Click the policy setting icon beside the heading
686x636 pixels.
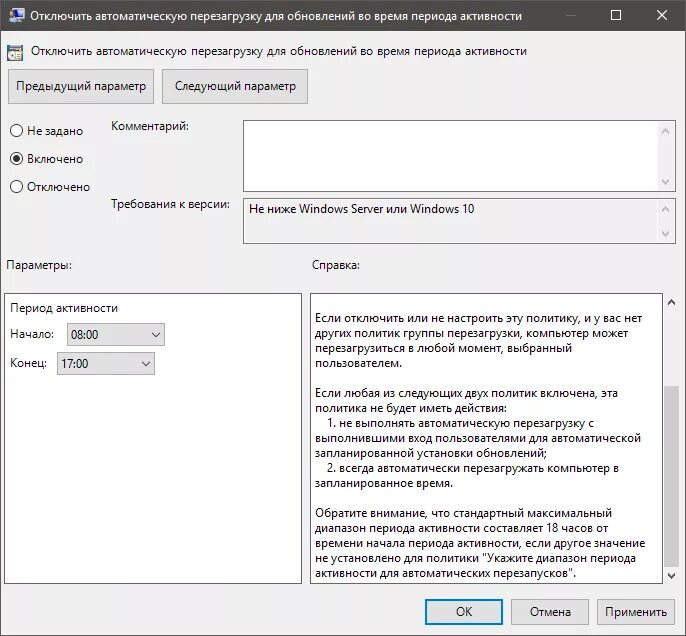tap(15, 52)
